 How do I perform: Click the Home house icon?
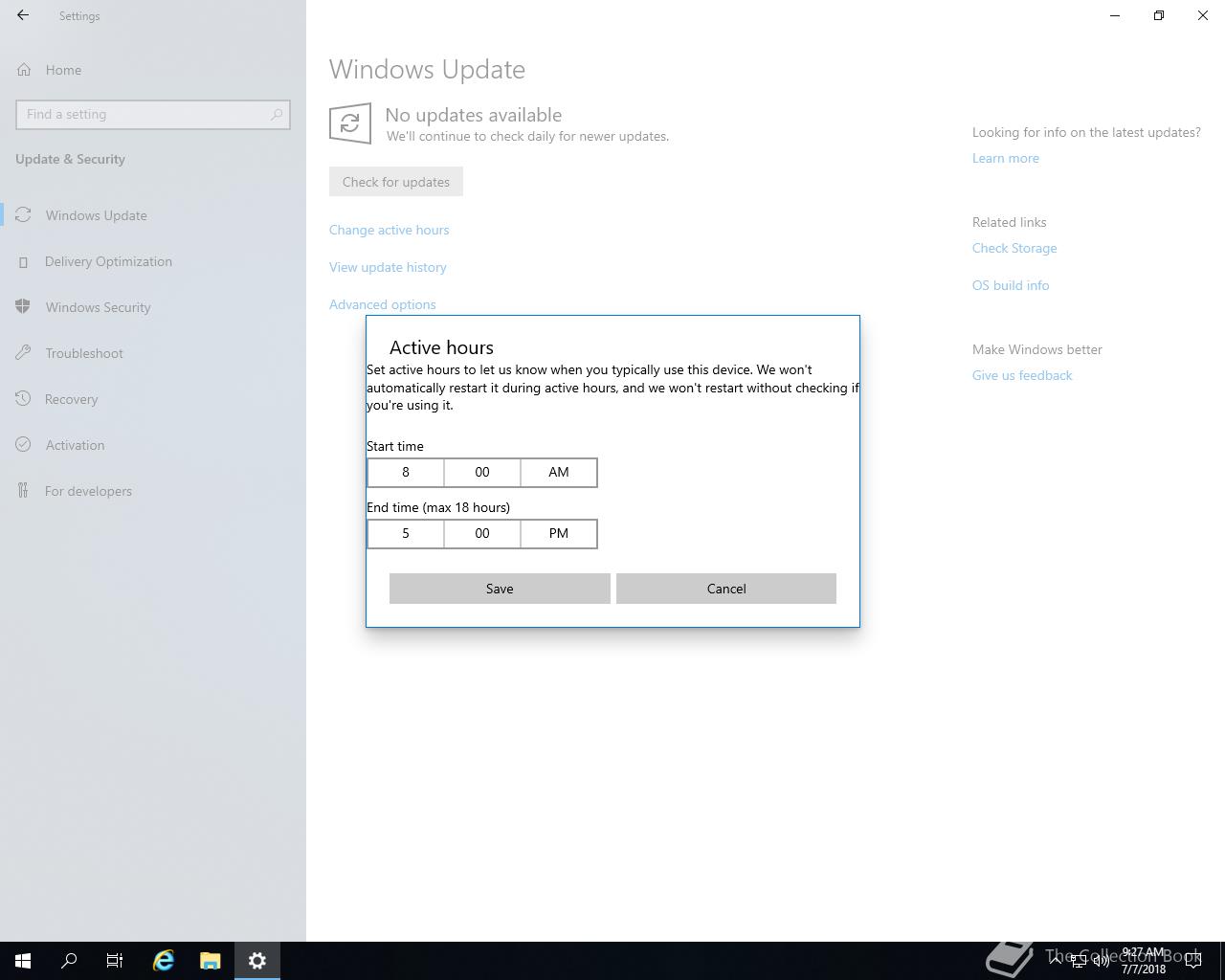[23, 70]
